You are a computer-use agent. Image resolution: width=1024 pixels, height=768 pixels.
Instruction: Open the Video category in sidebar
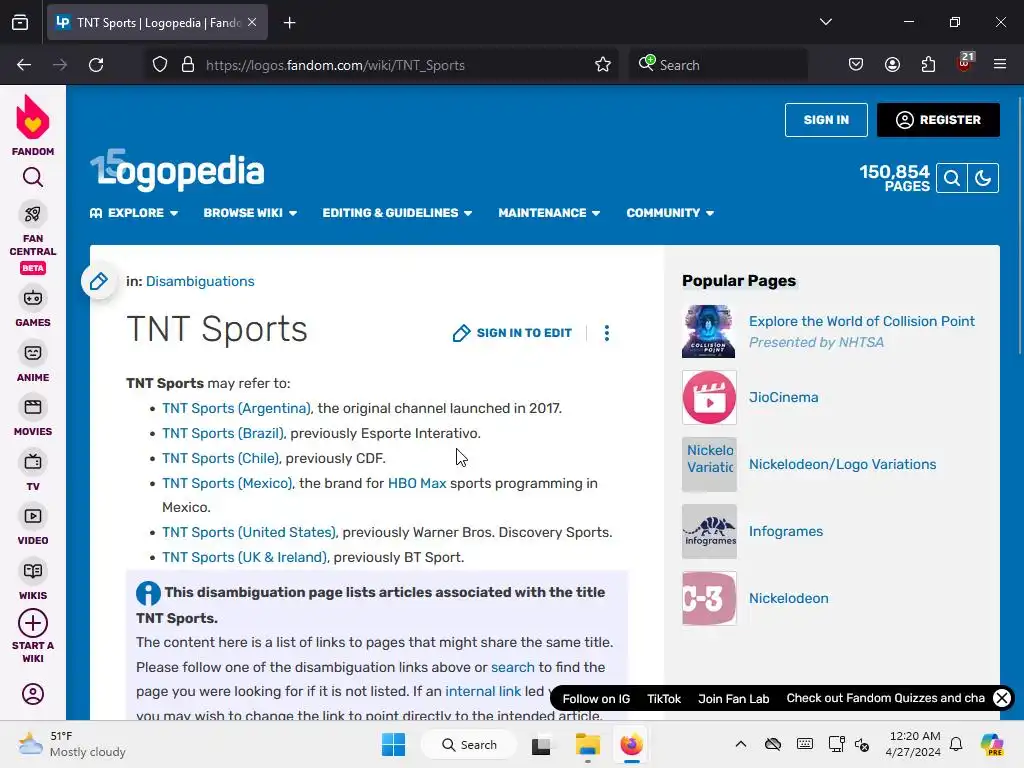33,526
